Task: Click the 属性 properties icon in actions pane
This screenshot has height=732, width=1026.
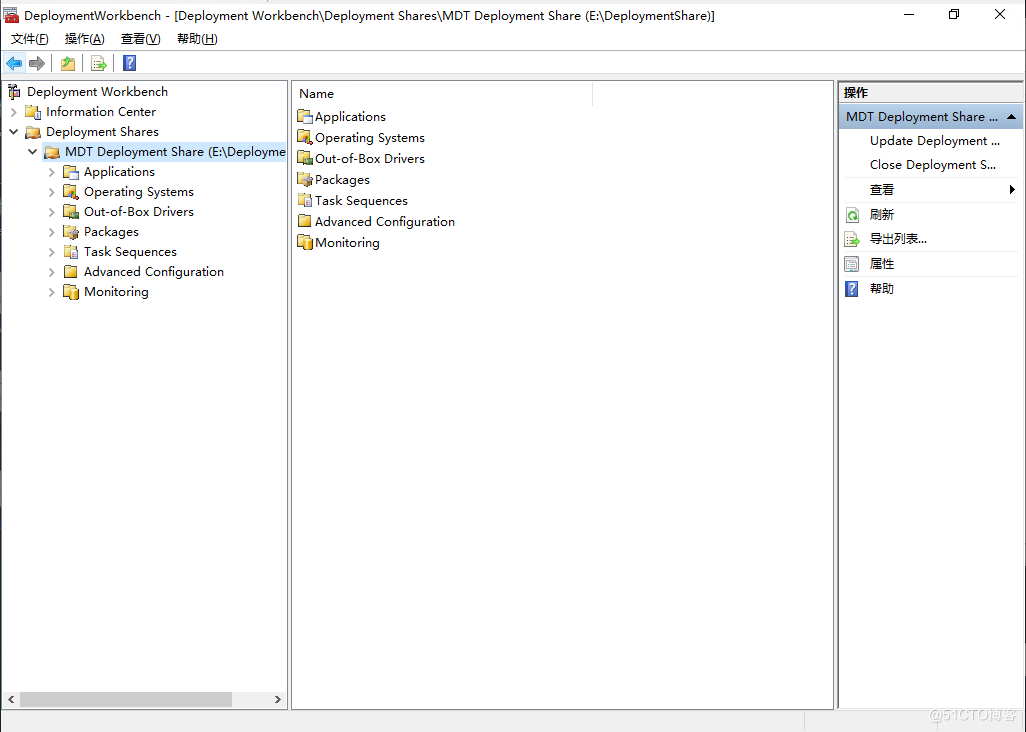Action: click(x=852, y=264)
